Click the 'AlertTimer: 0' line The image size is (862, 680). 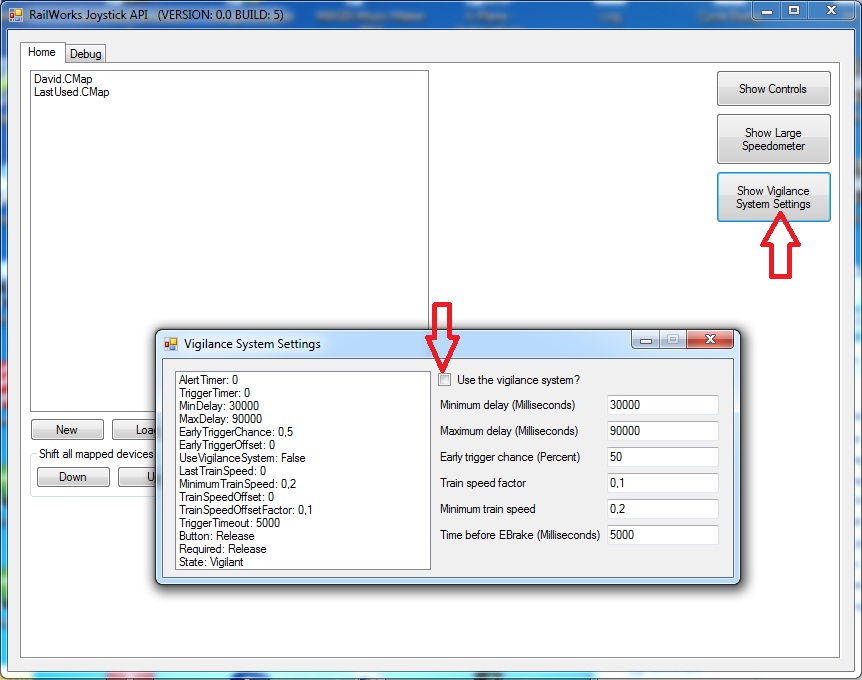tap(208, 380)
